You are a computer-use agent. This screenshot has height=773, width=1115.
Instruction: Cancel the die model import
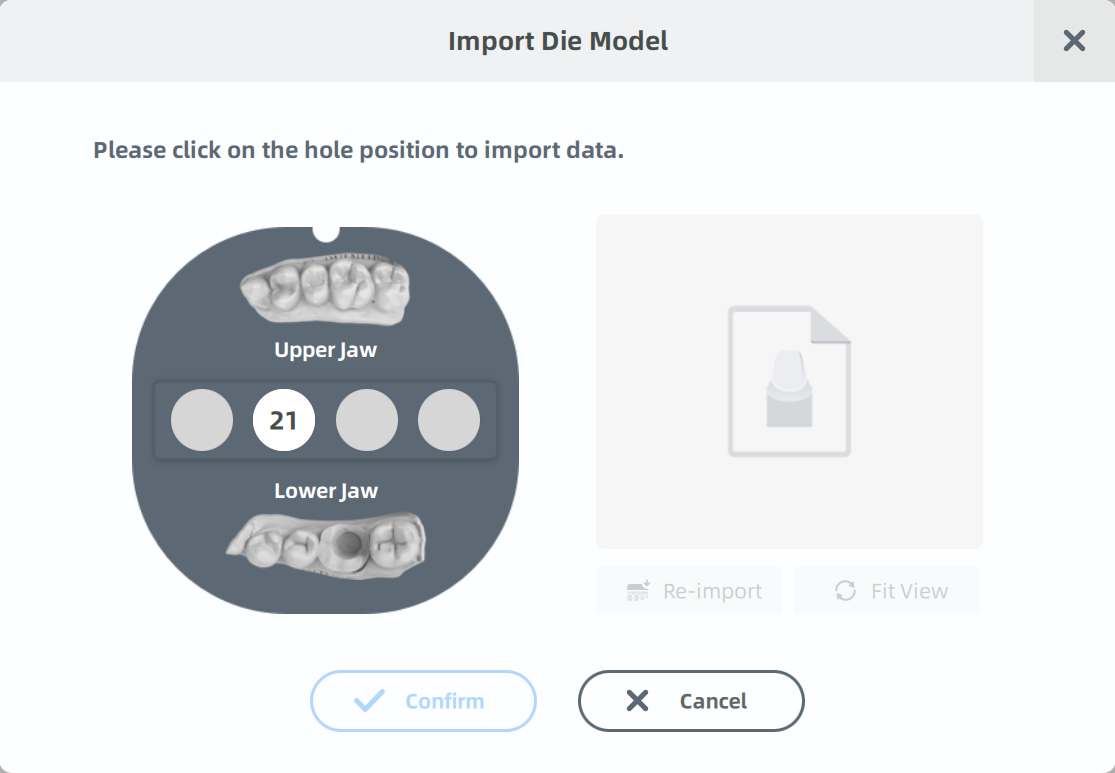(691, 700)
